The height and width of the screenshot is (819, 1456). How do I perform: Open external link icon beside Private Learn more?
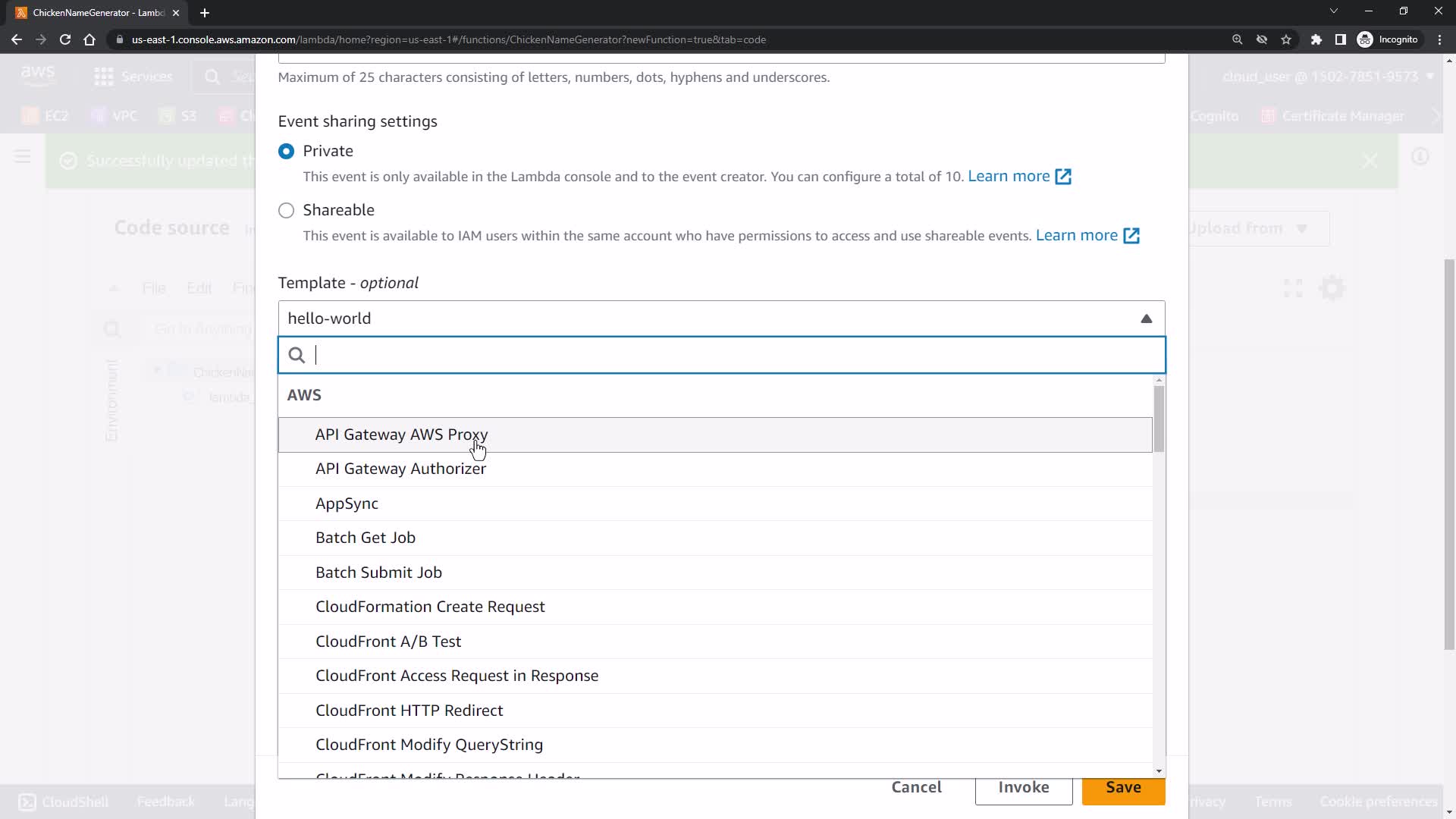1063,177
